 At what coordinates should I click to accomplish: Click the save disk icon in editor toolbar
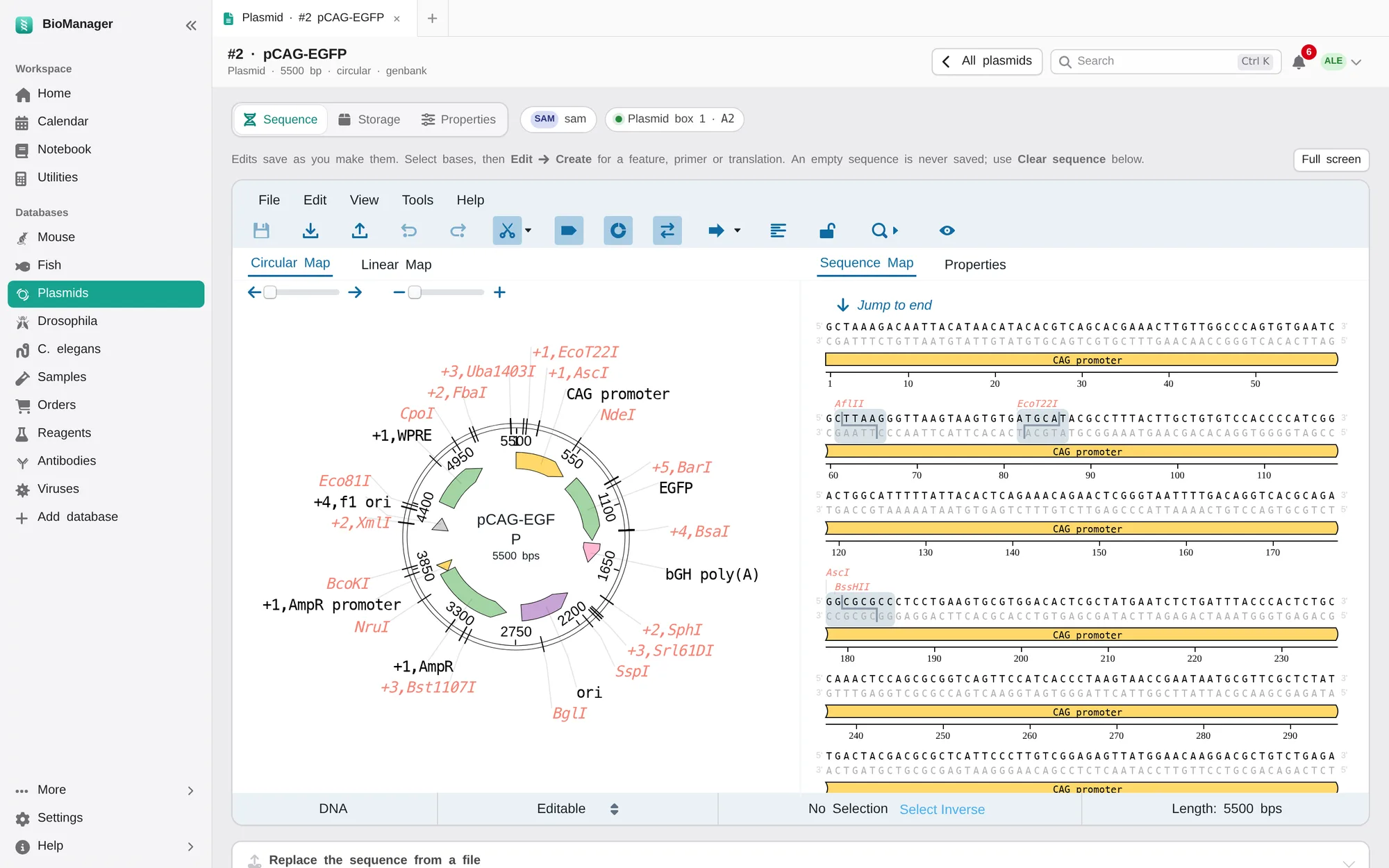261,231
